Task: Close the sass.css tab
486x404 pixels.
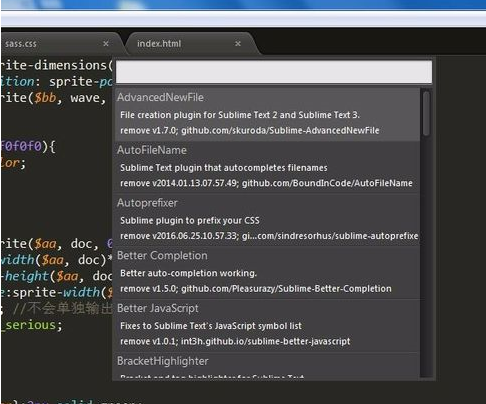Action: click(106, 44)
